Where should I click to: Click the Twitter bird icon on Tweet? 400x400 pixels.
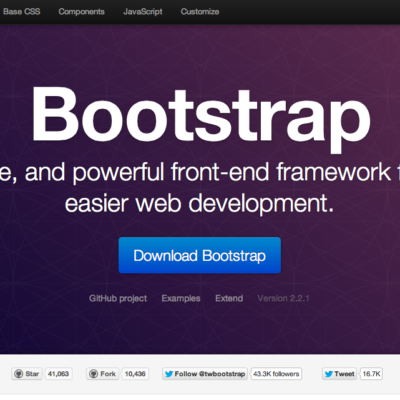point(329,374)
